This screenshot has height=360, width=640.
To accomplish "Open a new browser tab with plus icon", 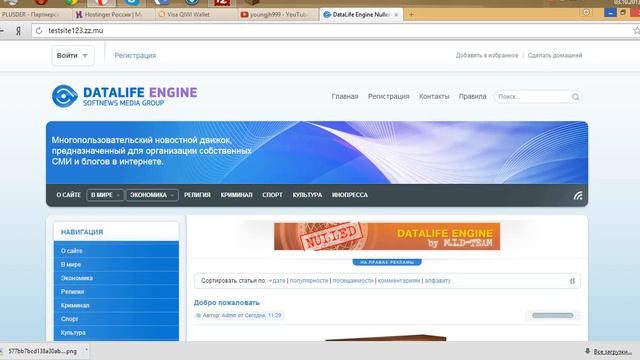I will 411,14.
